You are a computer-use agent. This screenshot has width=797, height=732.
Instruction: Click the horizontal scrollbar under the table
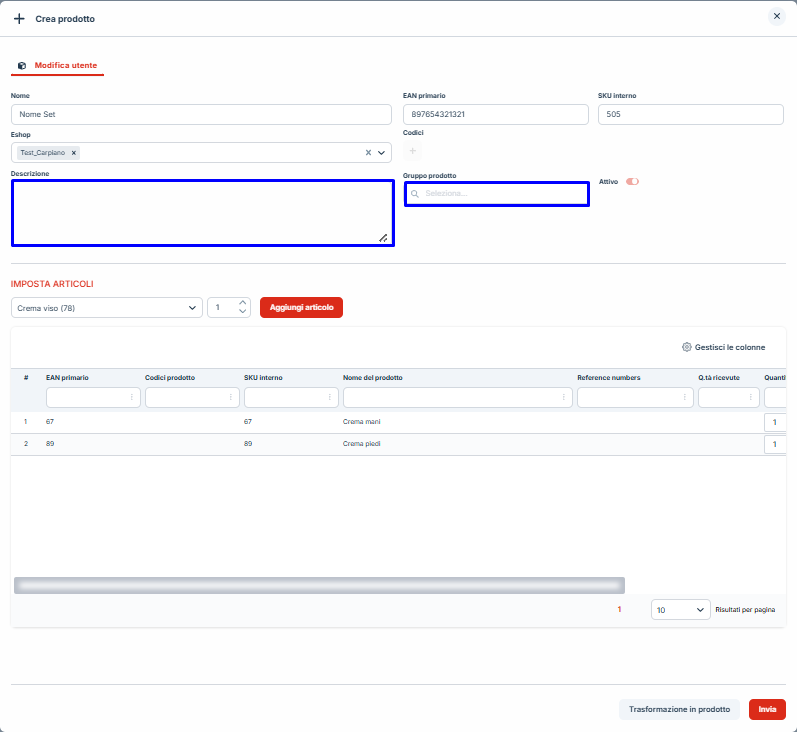(318, 585)
